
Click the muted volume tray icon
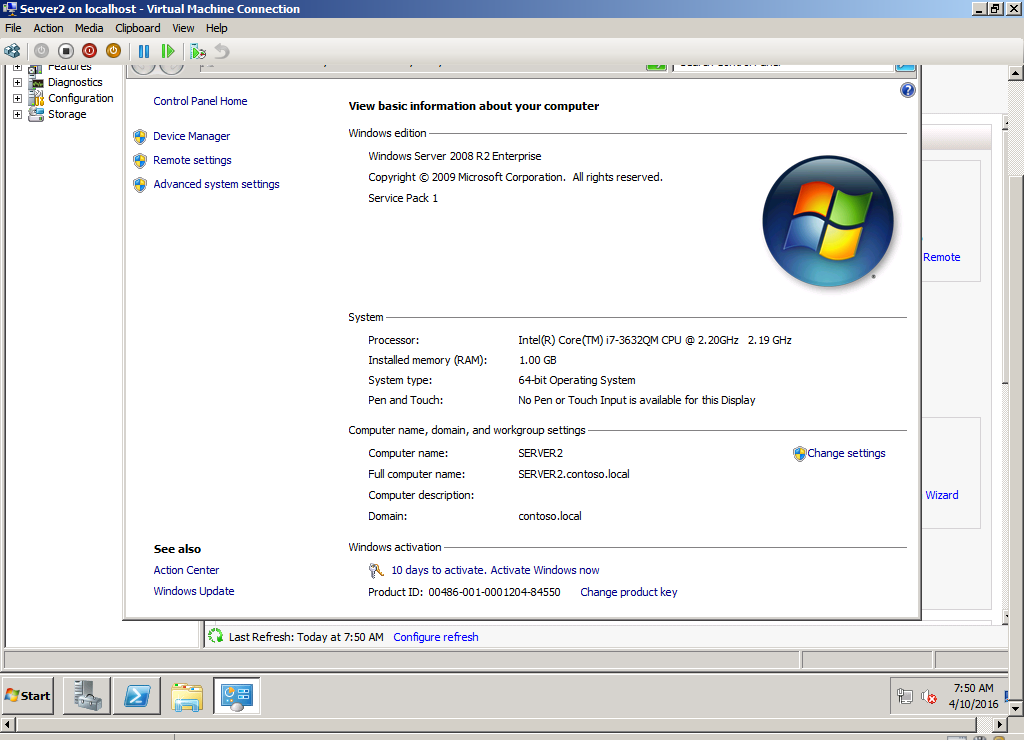tap(929, 697)
